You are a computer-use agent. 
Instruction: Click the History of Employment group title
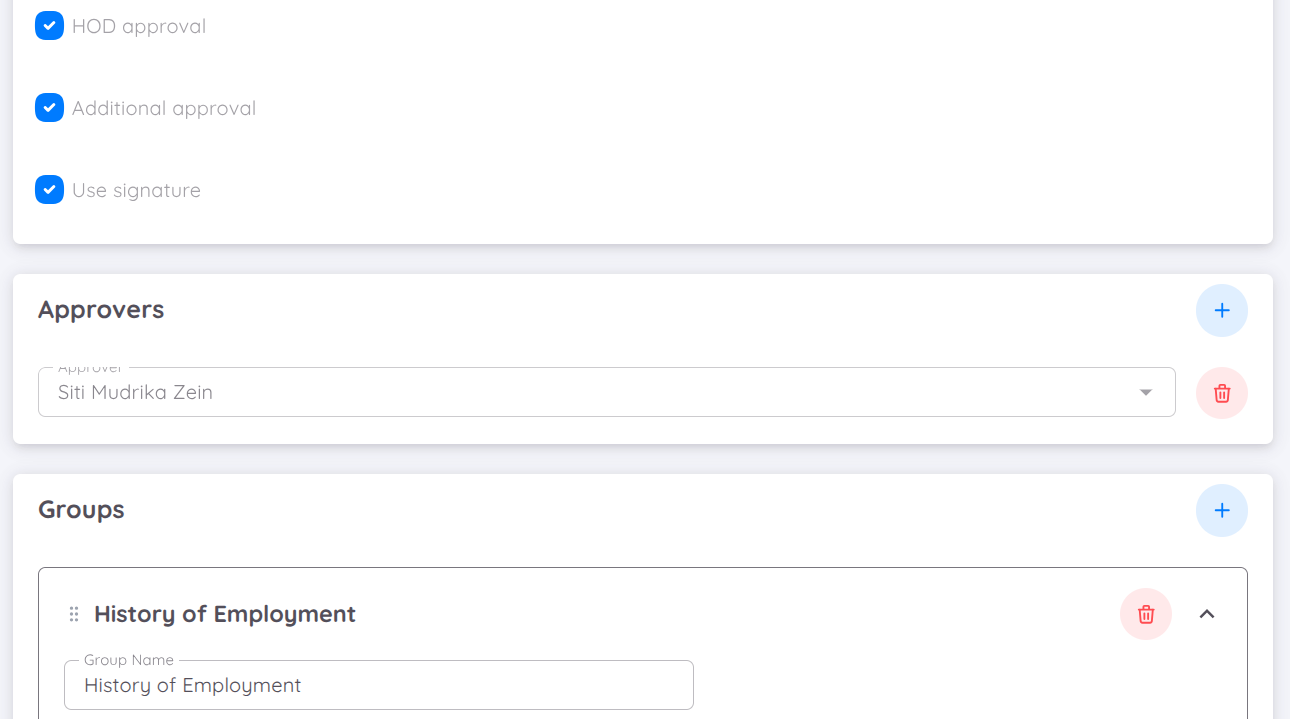[x=224, y=613]
